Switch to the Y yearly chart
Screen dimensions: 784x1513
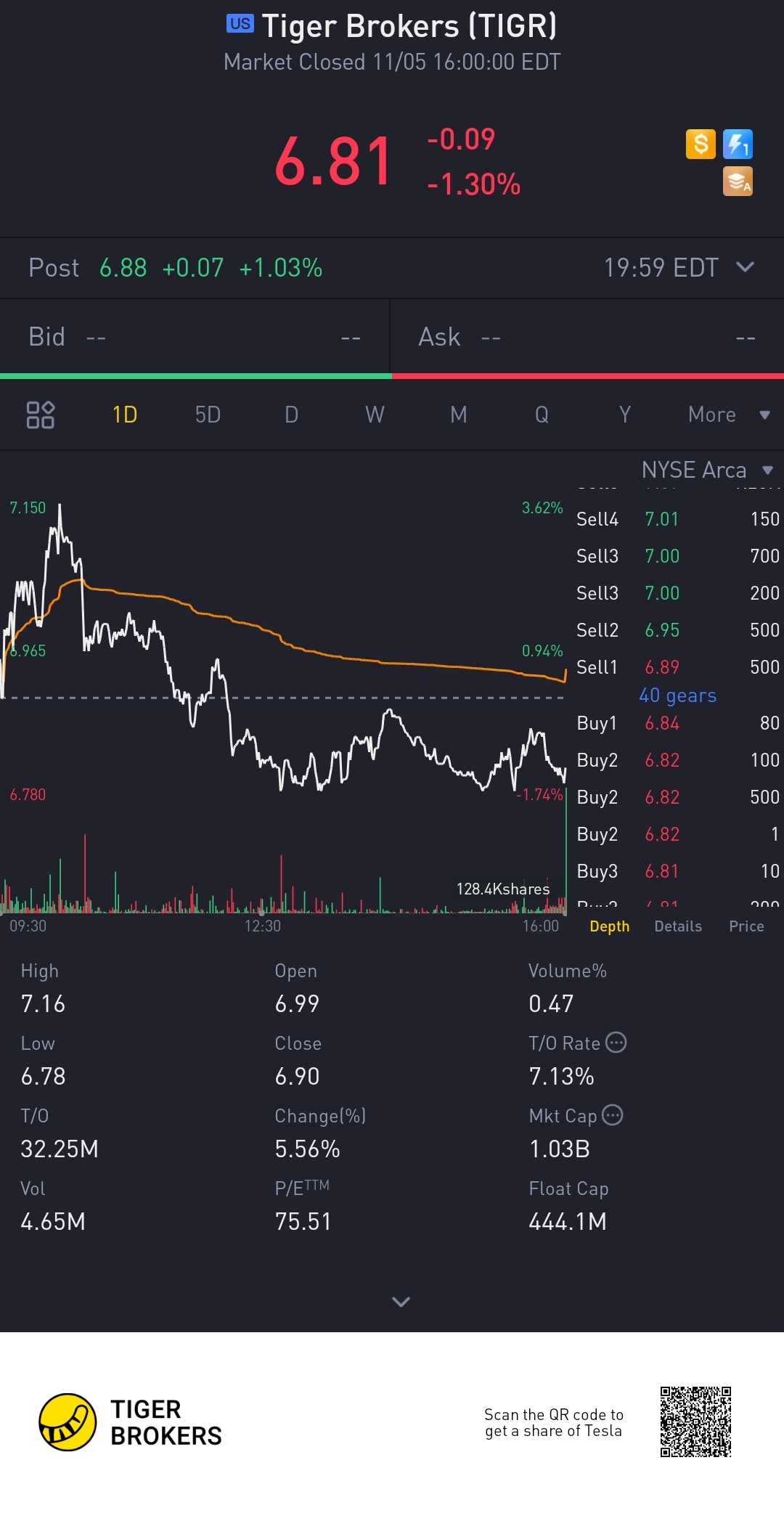(x=624, y=415)
